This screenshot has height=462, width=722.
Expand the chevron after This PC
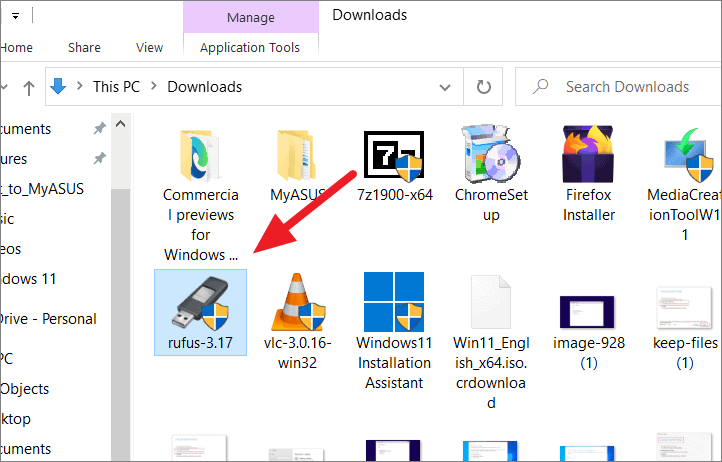click(154, 86)
